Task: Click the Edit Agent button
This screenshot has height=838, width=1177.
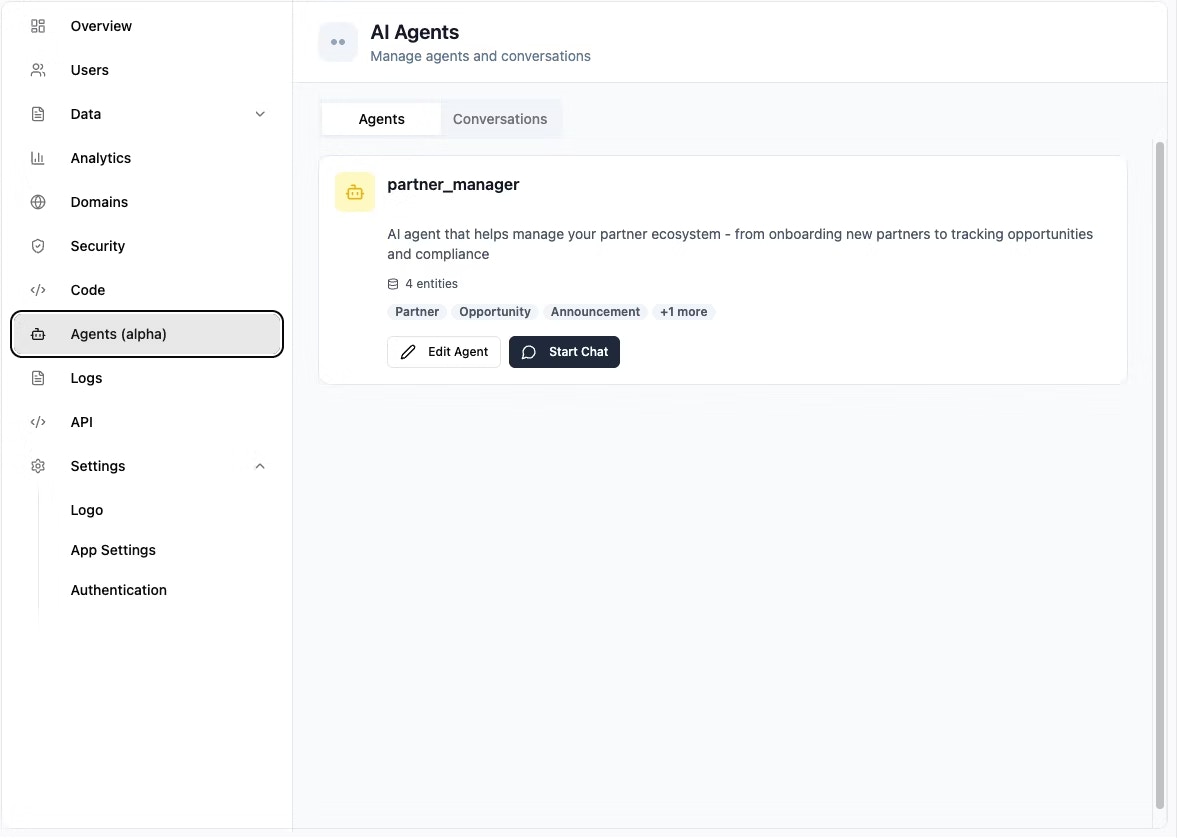Action: [443, 351]
